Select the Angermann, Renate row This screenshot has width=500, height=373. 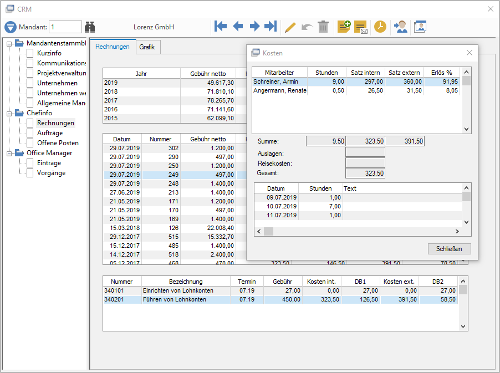356,91
